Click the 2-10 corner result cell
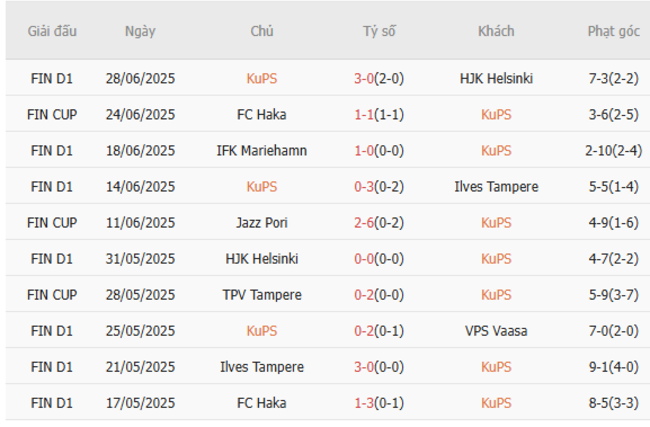Viewport: 650px width, 427px height. 613,150
